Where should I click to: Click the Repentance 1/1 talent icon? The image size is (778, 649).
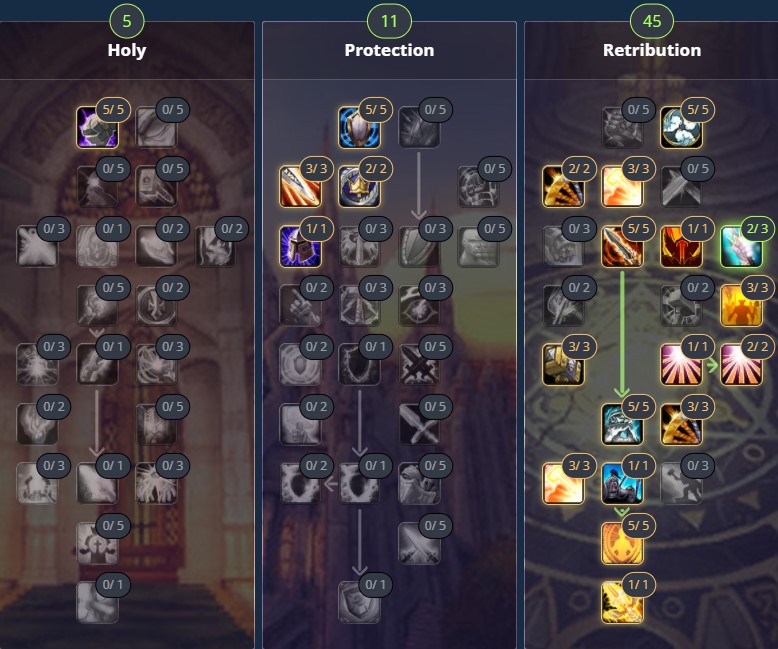tap(622, 483)
